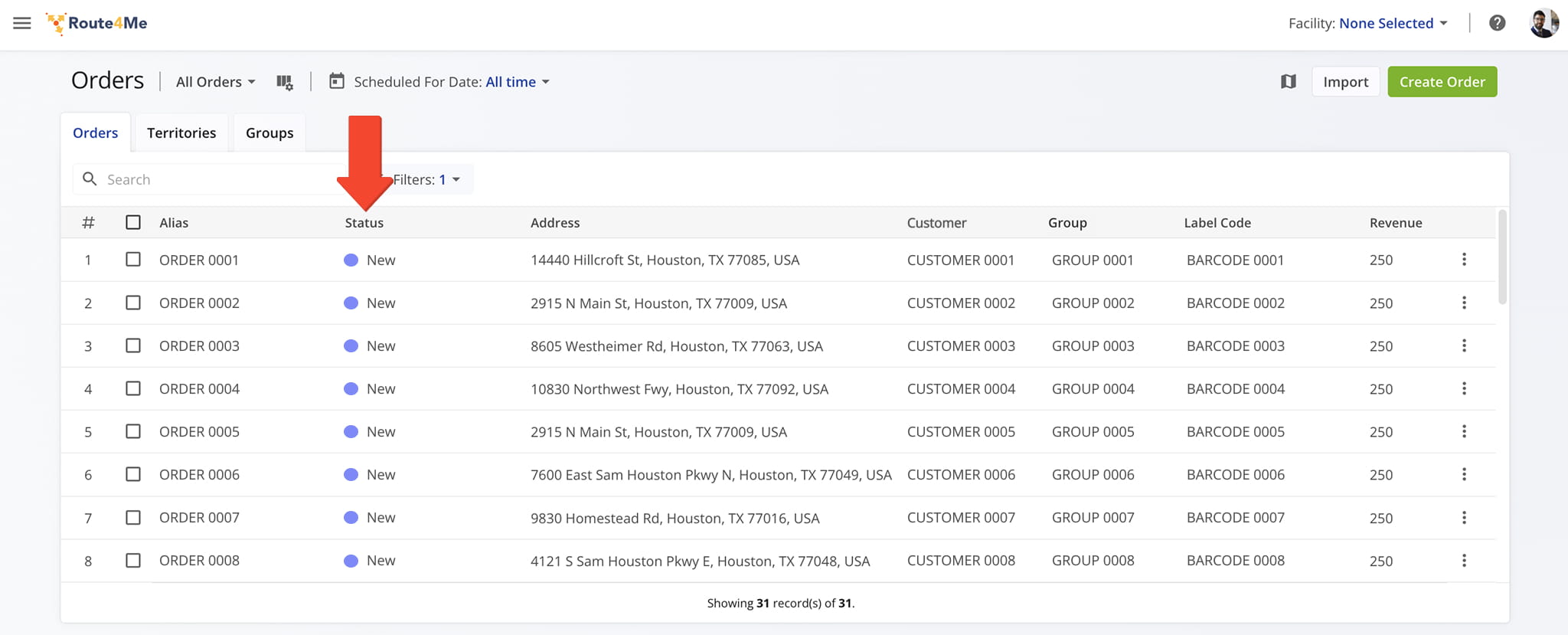Viewport: 1568px width, 635px height.
Task: Check the box for ORDER 0002
Action: point(133,303)
